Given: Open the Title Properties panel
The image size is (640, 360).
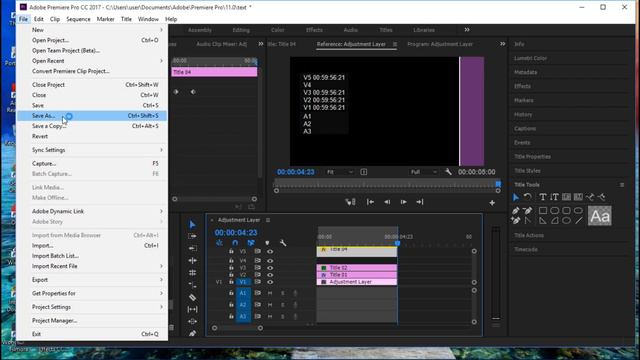Looking at the screenshot, I should (532, 157).
